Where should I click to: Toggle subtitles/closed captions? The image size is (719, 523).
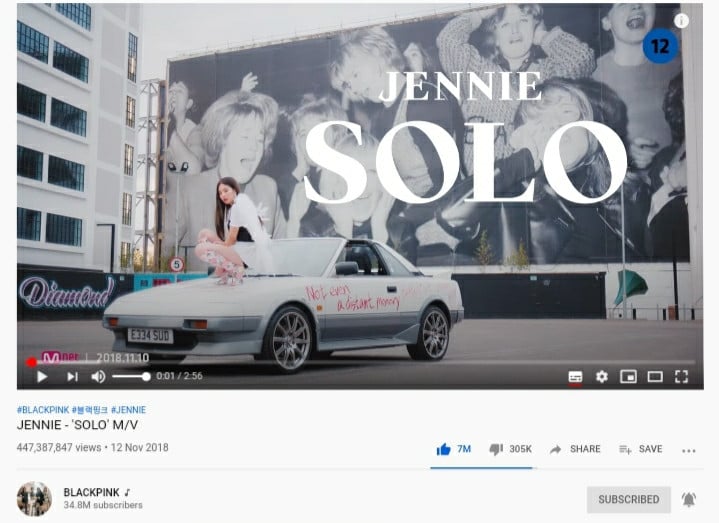tap(575, 377)
